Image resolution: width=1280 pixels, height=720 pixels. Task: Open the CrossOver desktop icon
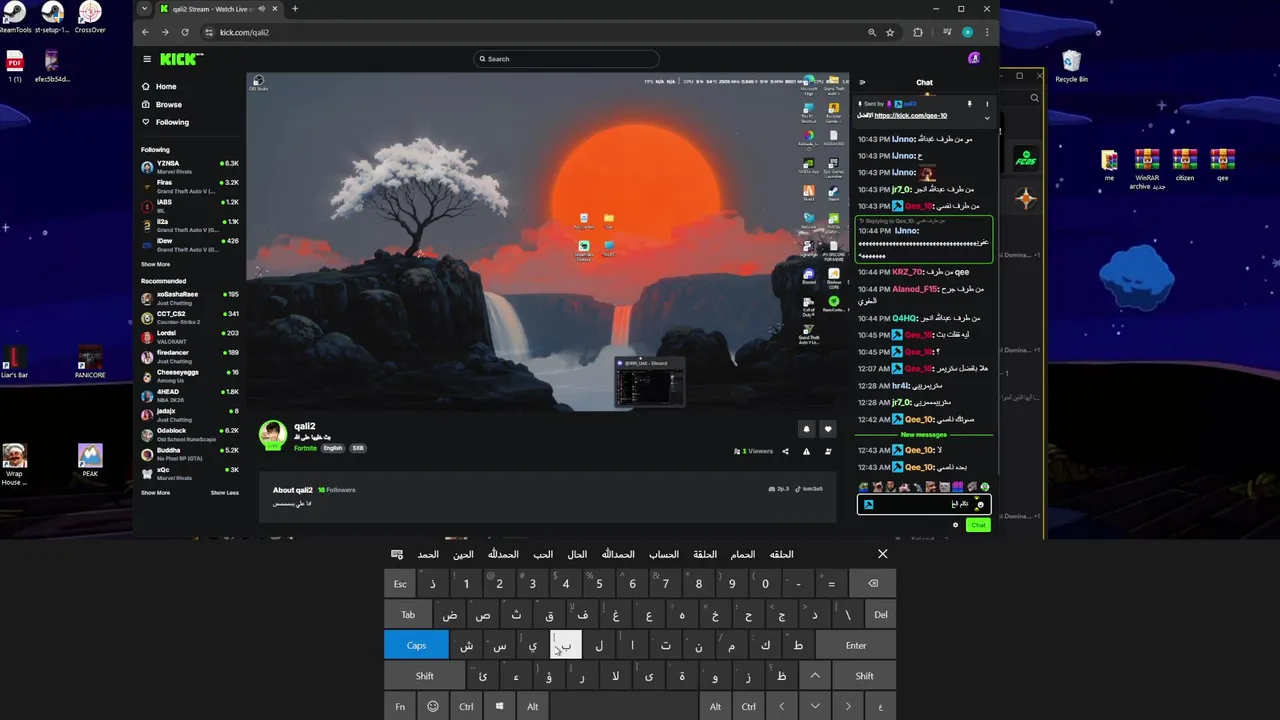90,17
